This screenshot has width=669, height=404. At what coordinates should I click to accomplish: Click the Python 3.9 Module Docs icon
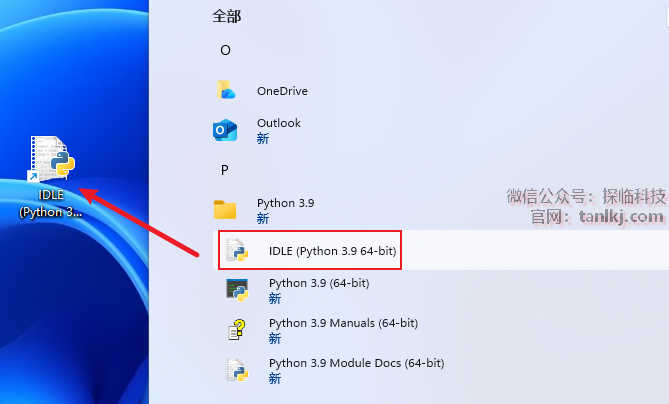[237, 370]
